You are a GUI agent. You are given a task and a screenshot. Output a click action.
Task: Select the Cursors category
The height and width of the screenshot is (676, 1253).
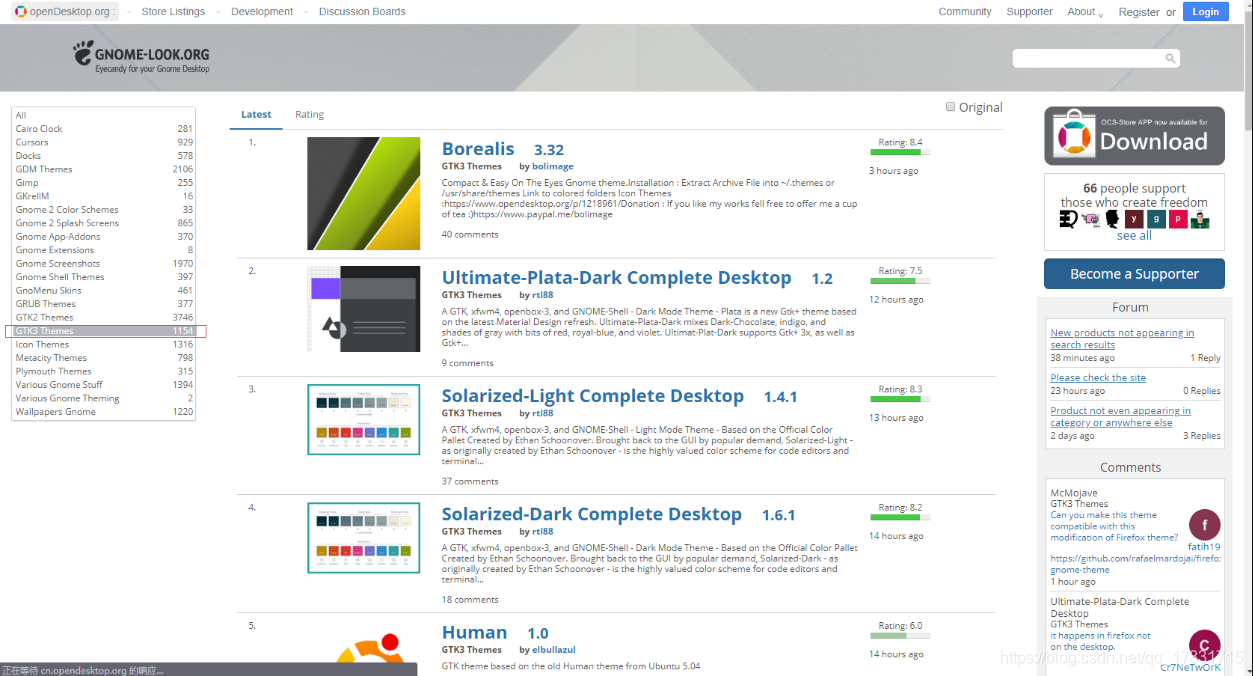(x=104, y=142)
